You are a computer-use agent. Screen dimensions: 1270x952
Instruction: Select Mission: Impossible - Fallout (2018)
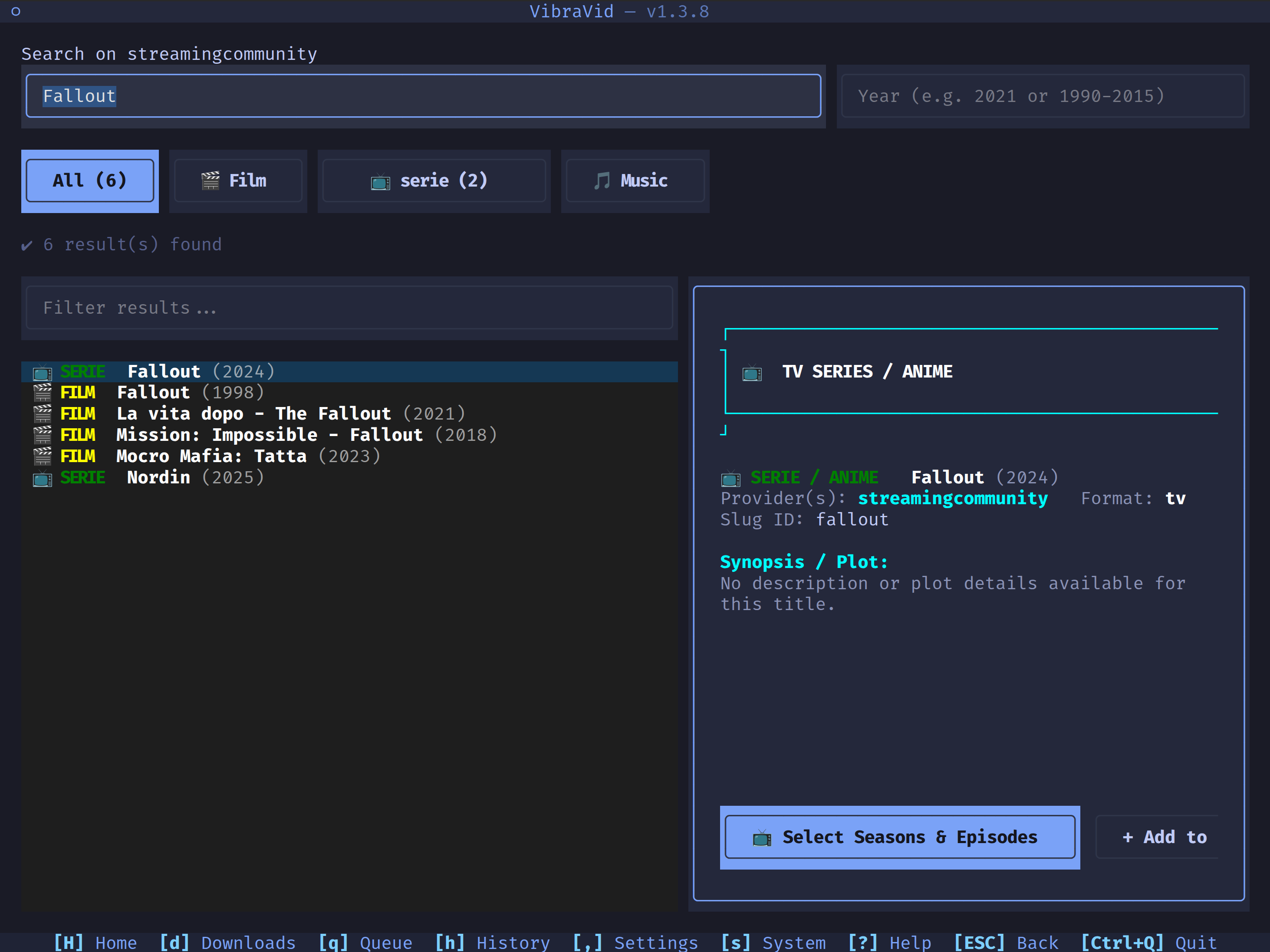click(349, 435)
